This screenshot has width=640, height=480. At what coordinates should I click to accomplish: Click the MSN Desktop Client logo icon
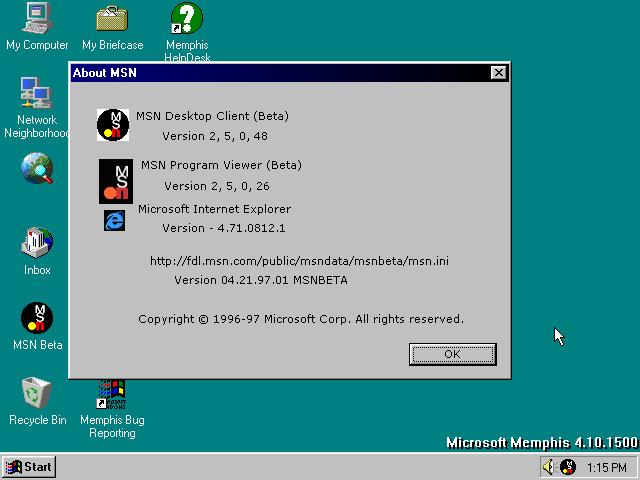113,125
